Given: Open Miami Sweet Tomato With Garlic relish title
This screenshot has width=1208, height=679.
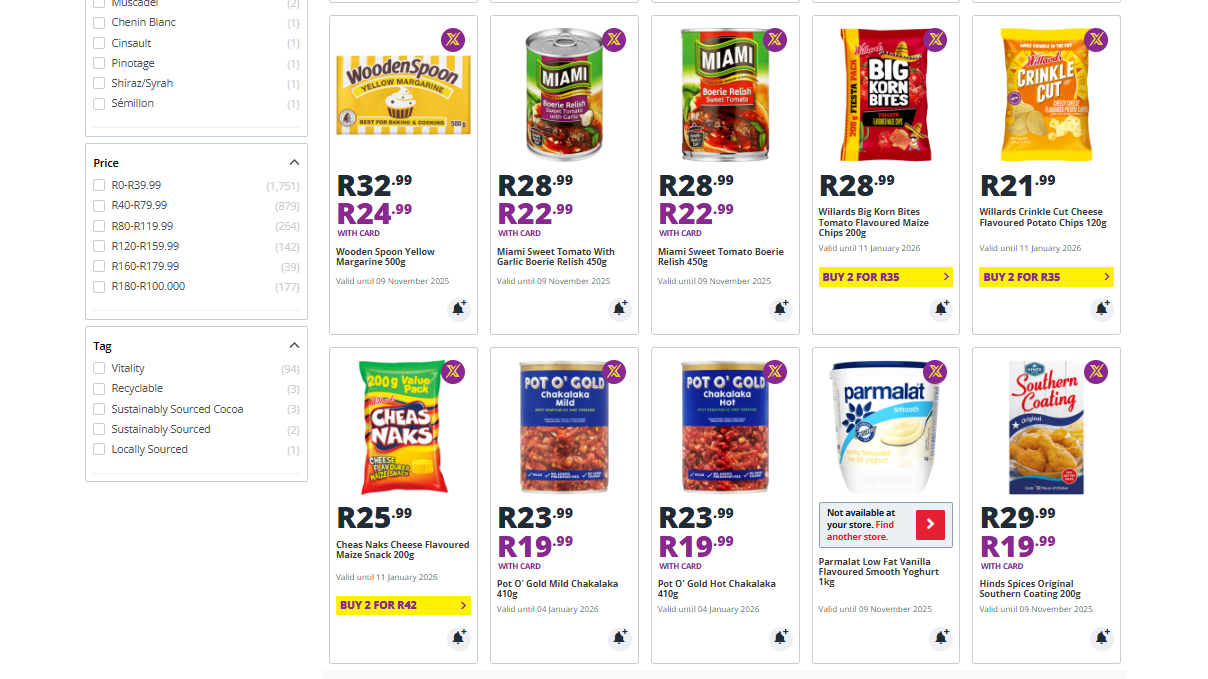Looking at the screenshot, I should click(555, 257).
